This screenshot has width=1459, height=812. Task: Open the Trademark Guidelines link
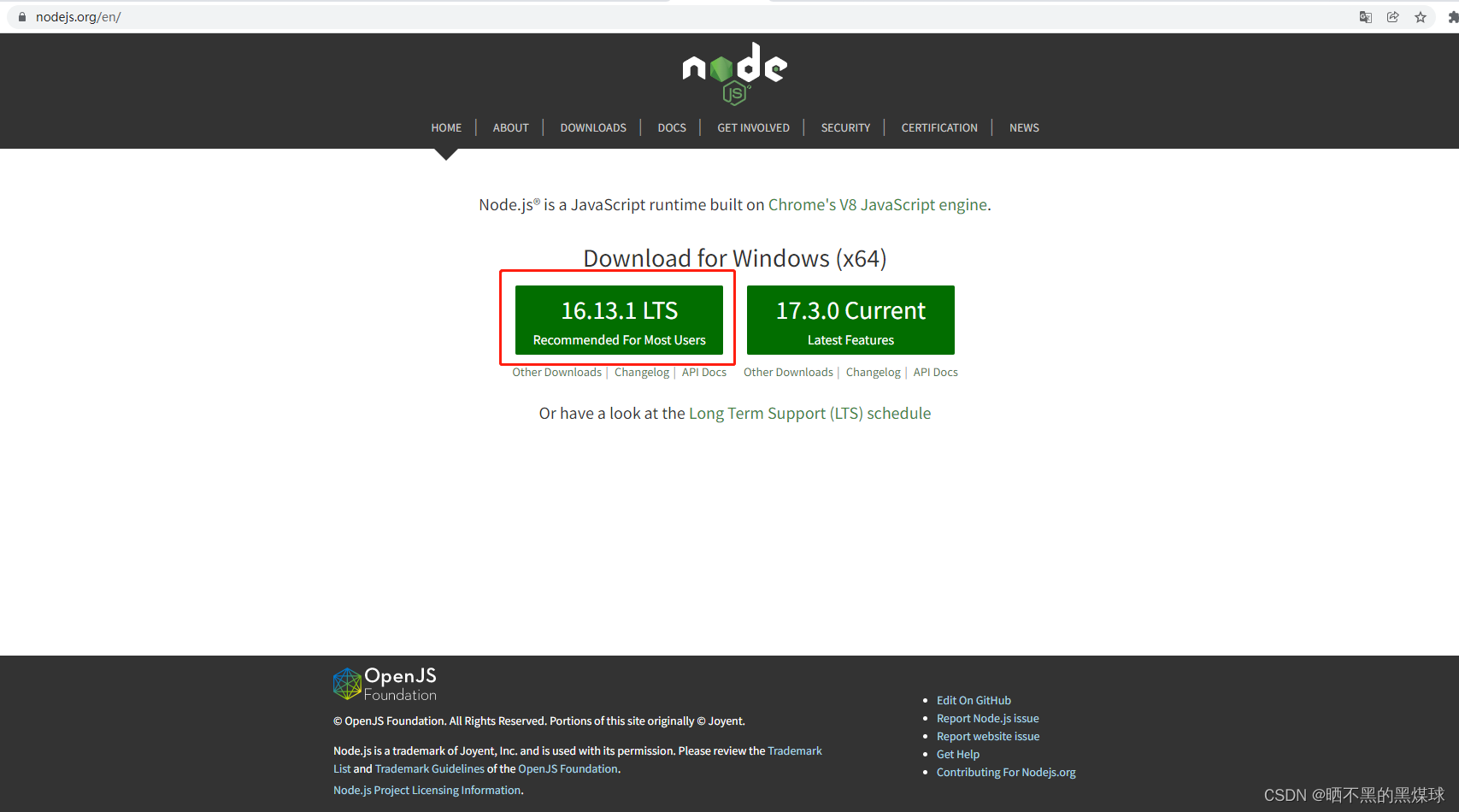[x=429, y=768]
